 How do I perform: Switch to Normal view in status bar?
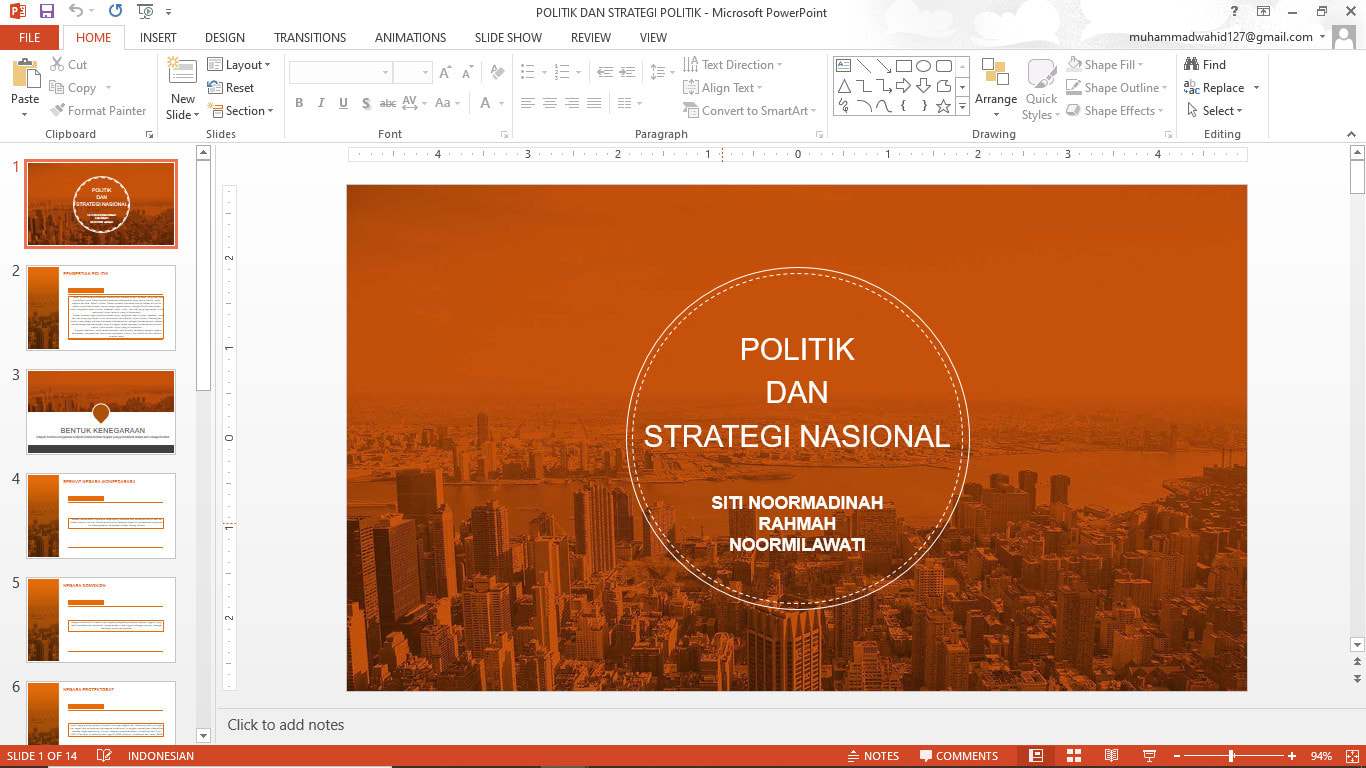(x=1036, y=756)
